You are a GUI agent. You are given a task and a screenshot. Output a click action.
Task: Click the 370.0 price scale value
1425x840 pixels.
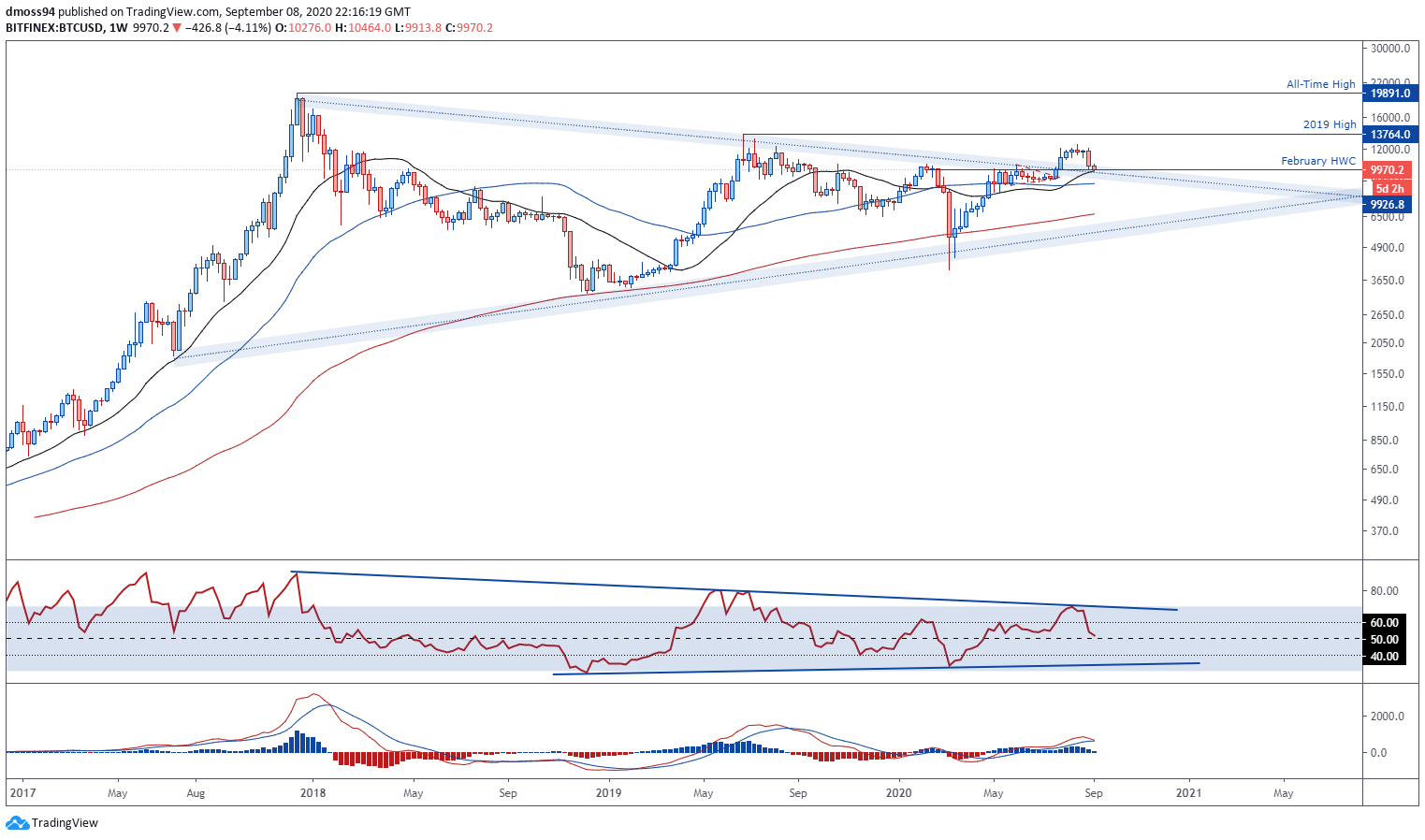click(x=1385, y=531)
